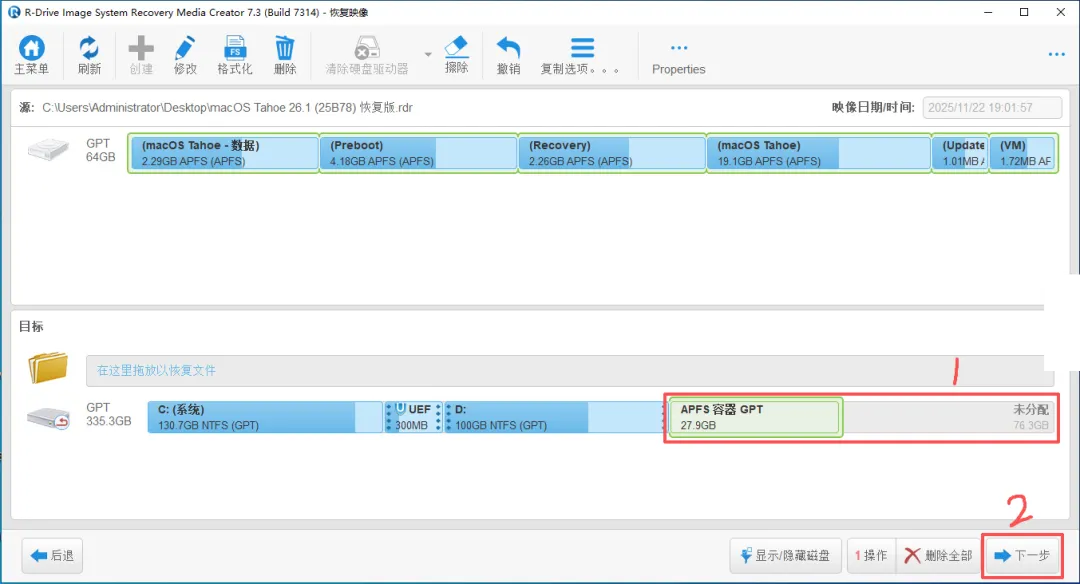Click the 映像日期/时间 field

[x=992, y=107]
